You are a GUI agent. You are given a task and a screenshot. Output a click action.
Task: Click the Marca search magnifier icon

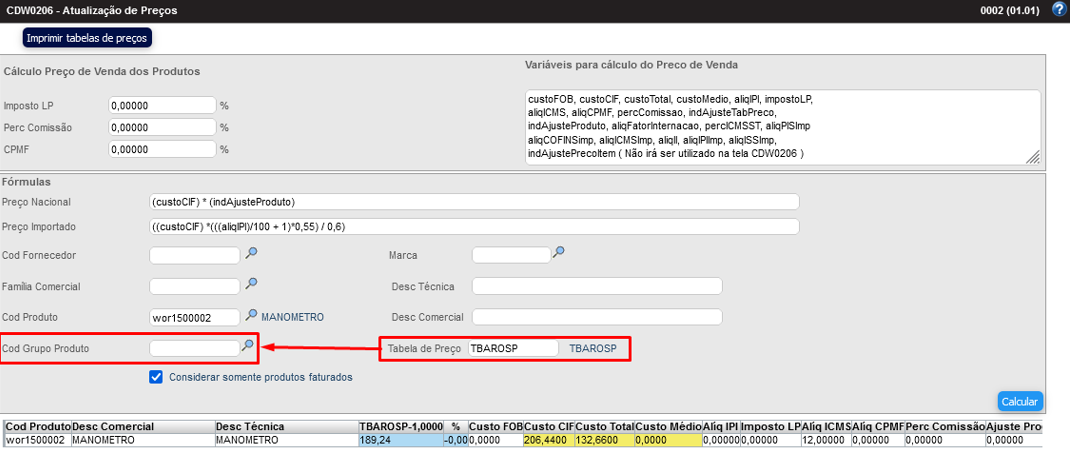pos(559,252)
